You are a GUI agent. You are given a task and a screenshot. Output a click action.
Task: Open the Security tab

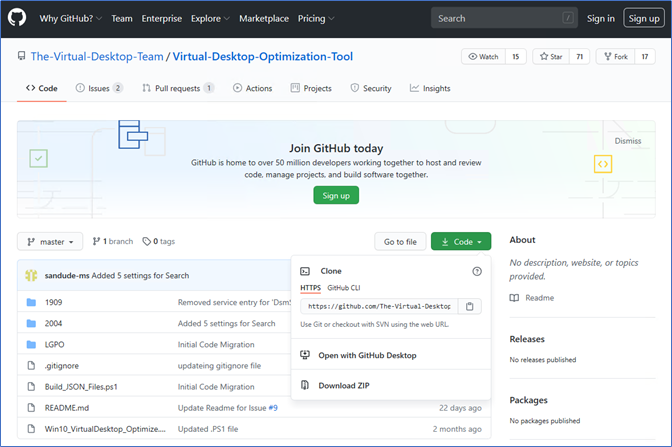pos(371,88)
